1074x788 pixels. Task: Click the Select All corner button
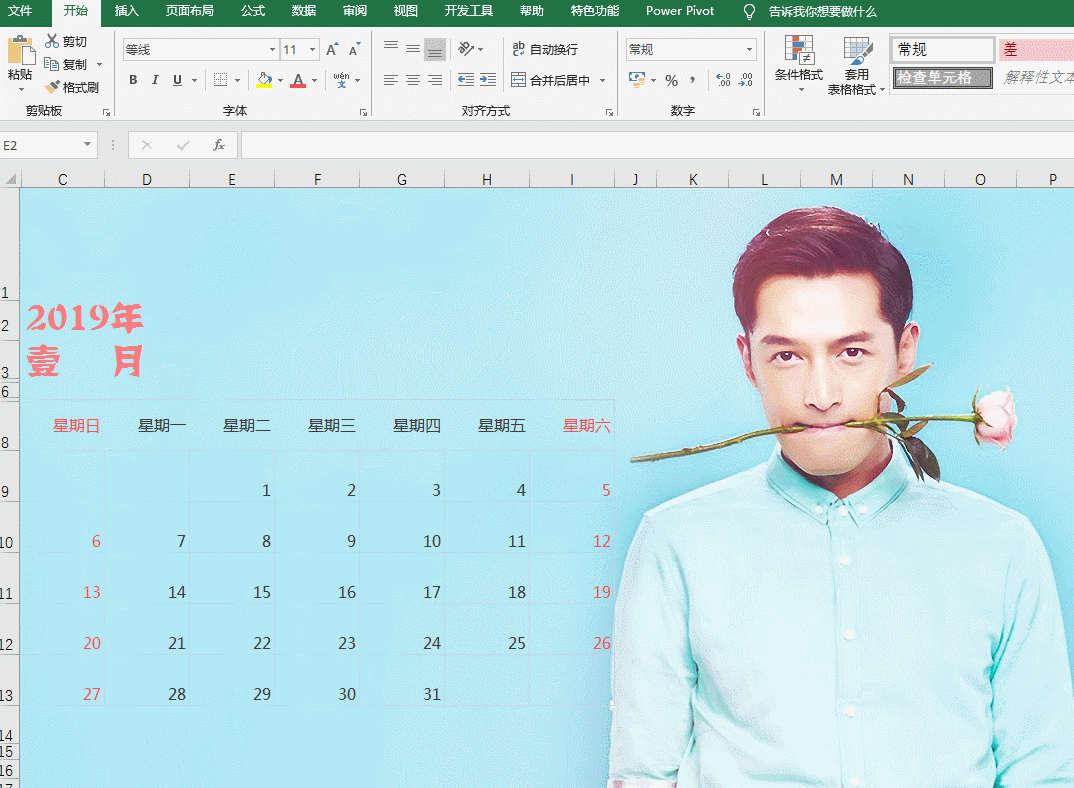(x=10, y=180)
